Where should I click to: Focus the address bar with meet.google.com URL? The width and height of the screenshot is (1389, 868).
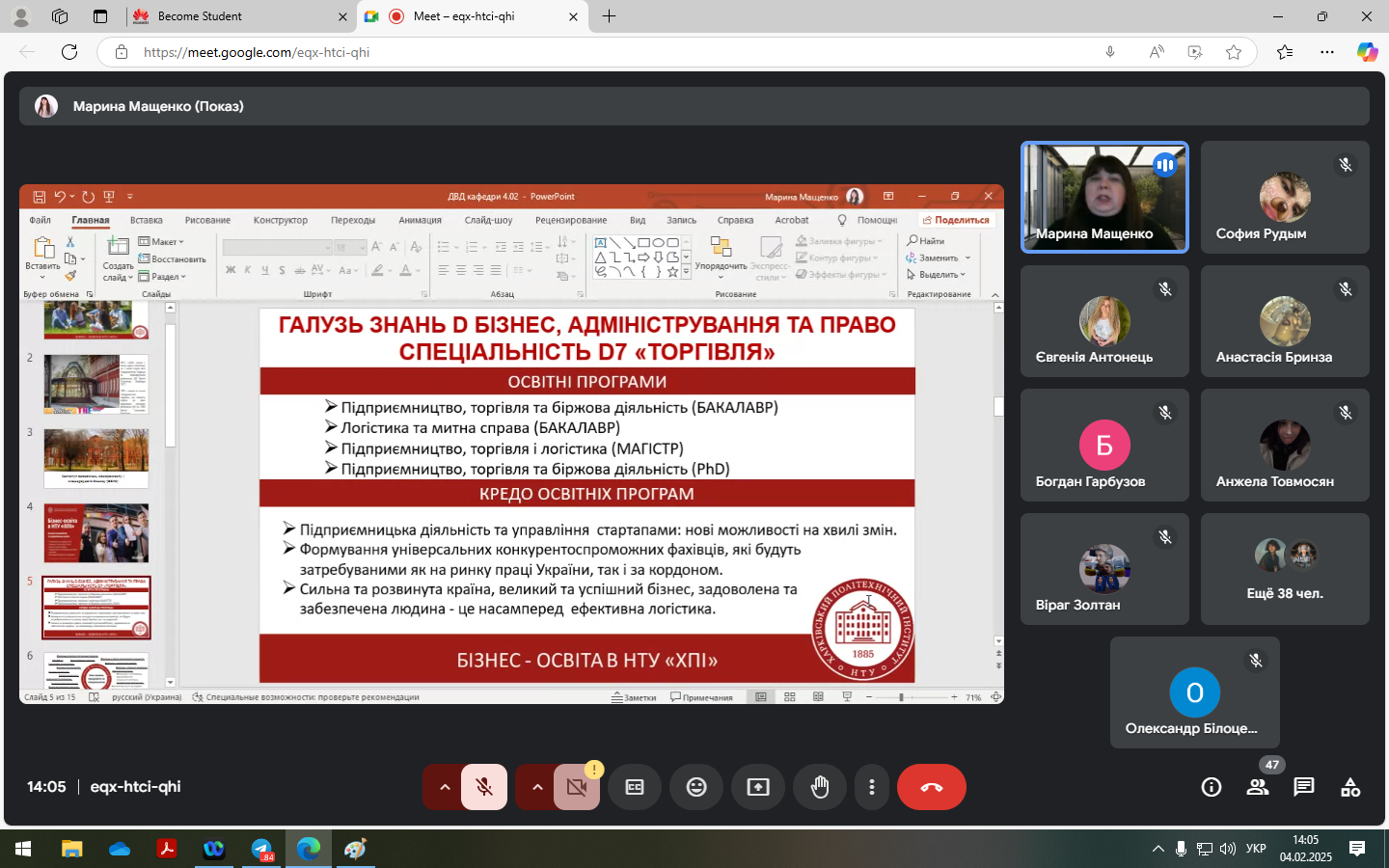coord(617,52)
